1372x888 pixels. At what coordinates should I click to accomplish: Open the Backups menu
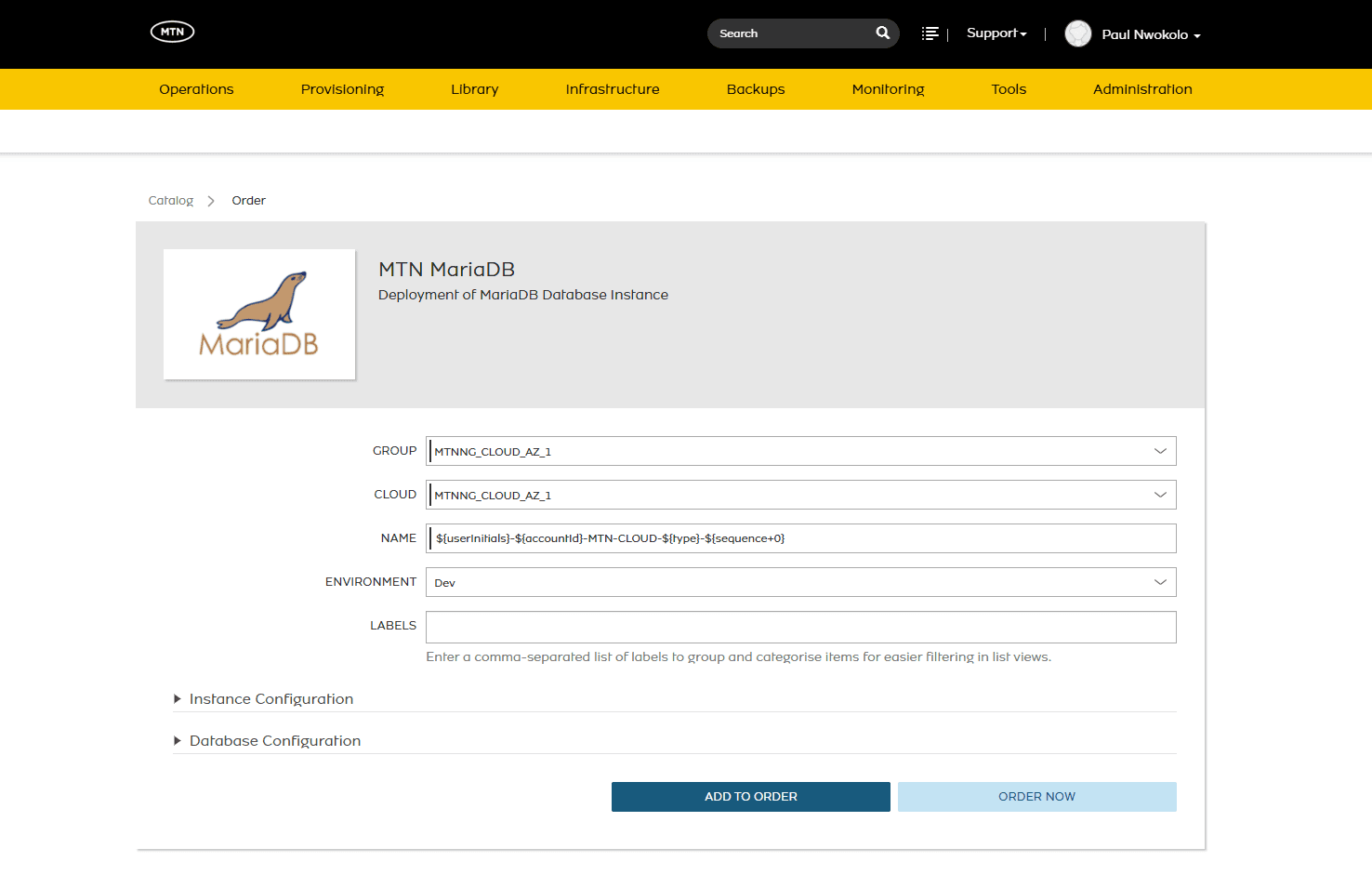click(x=756, y=89)
